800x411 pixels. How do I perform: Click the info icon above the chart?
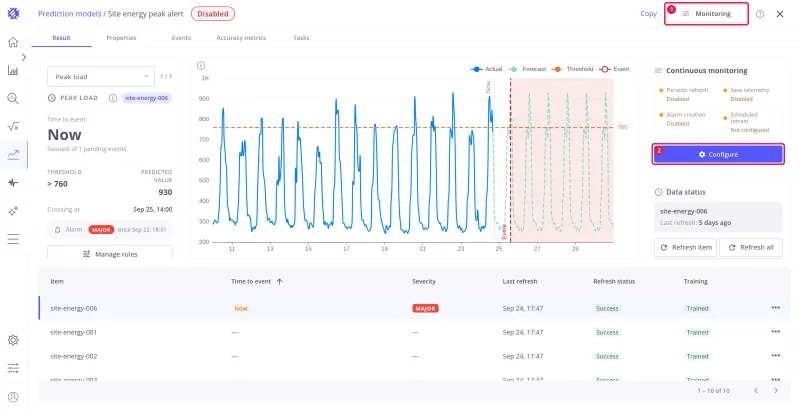201,66
